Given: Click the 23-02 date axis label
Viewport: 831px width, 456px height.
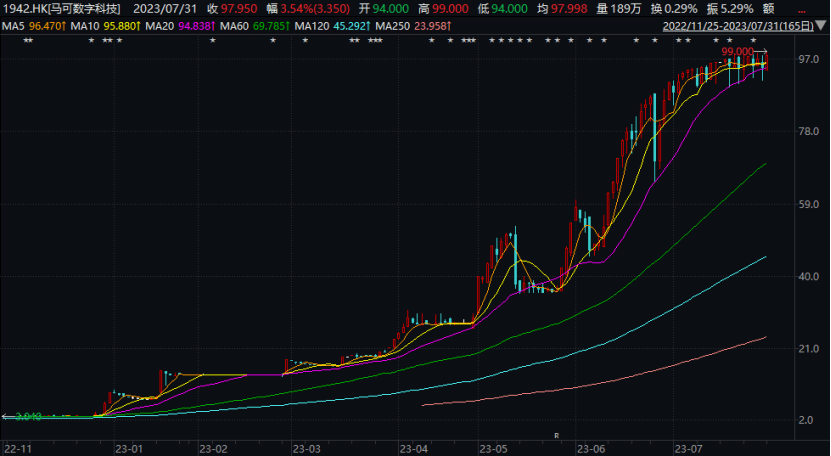Looking at the screenshot, I should 213,449.
